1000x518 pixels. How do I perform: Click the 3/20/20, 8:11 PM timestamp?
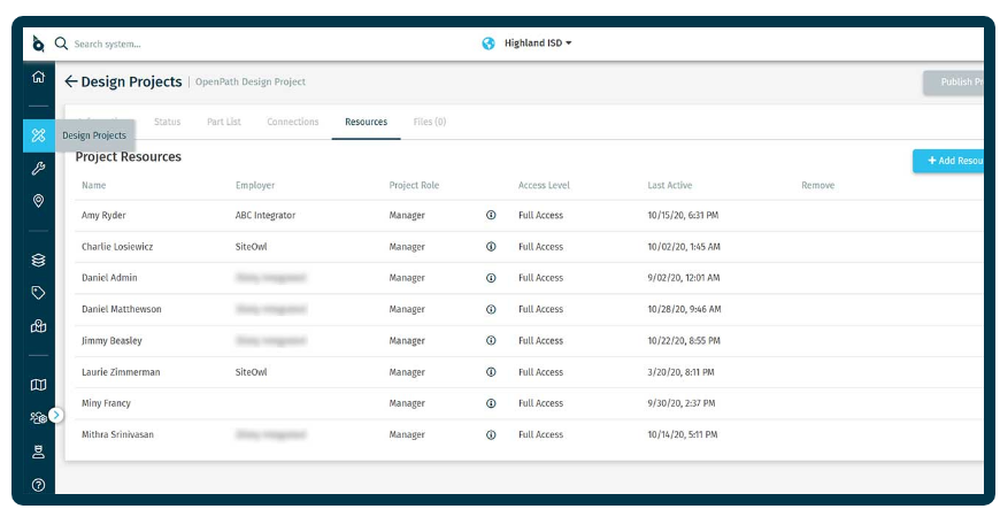(681, 372)
